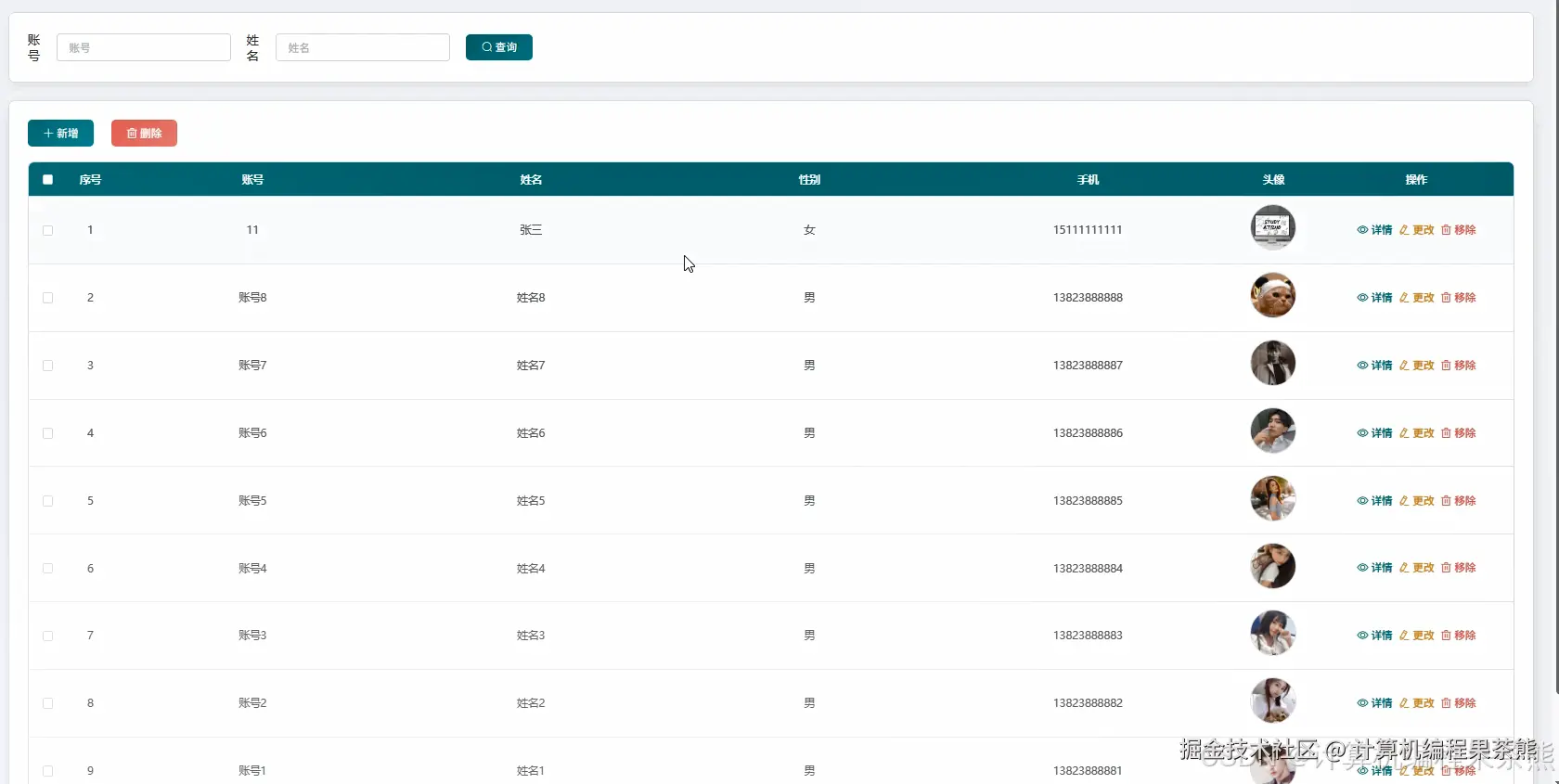Click phone number 13823888888
1559x784 pixels.
[x=1088, y=298]
